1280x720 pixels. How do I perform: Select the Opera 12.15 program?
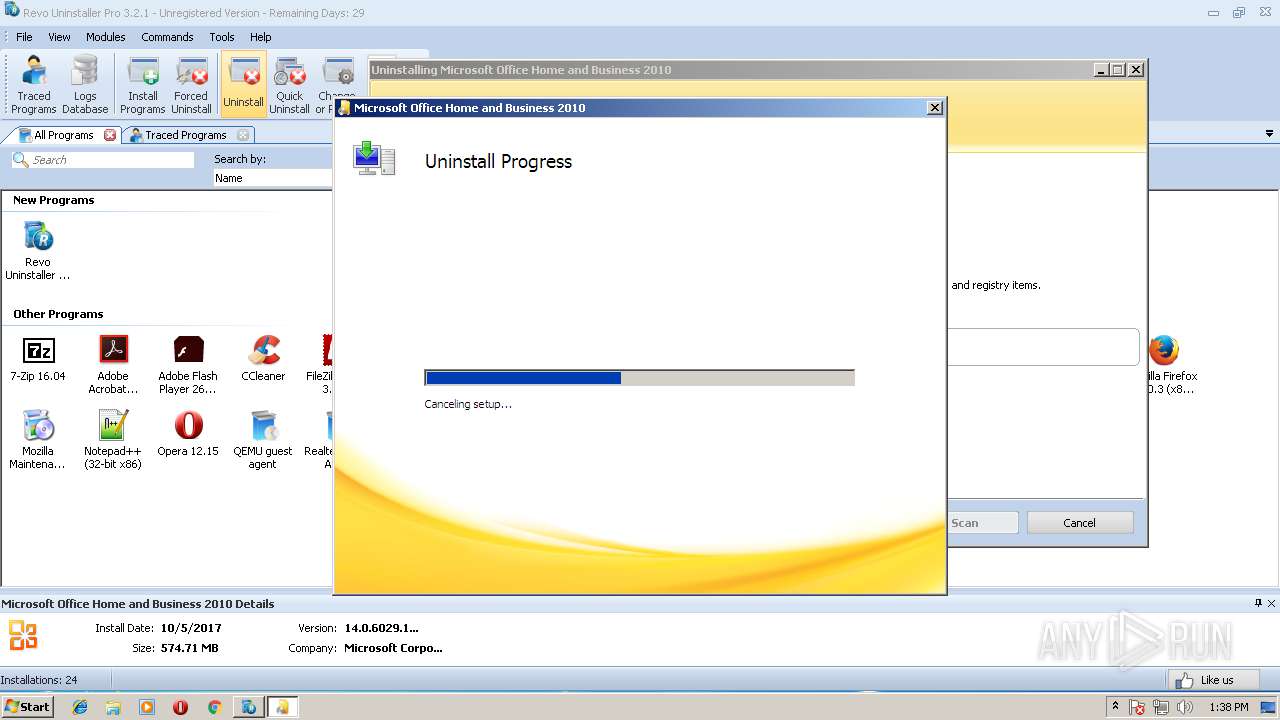coord(188,434)
